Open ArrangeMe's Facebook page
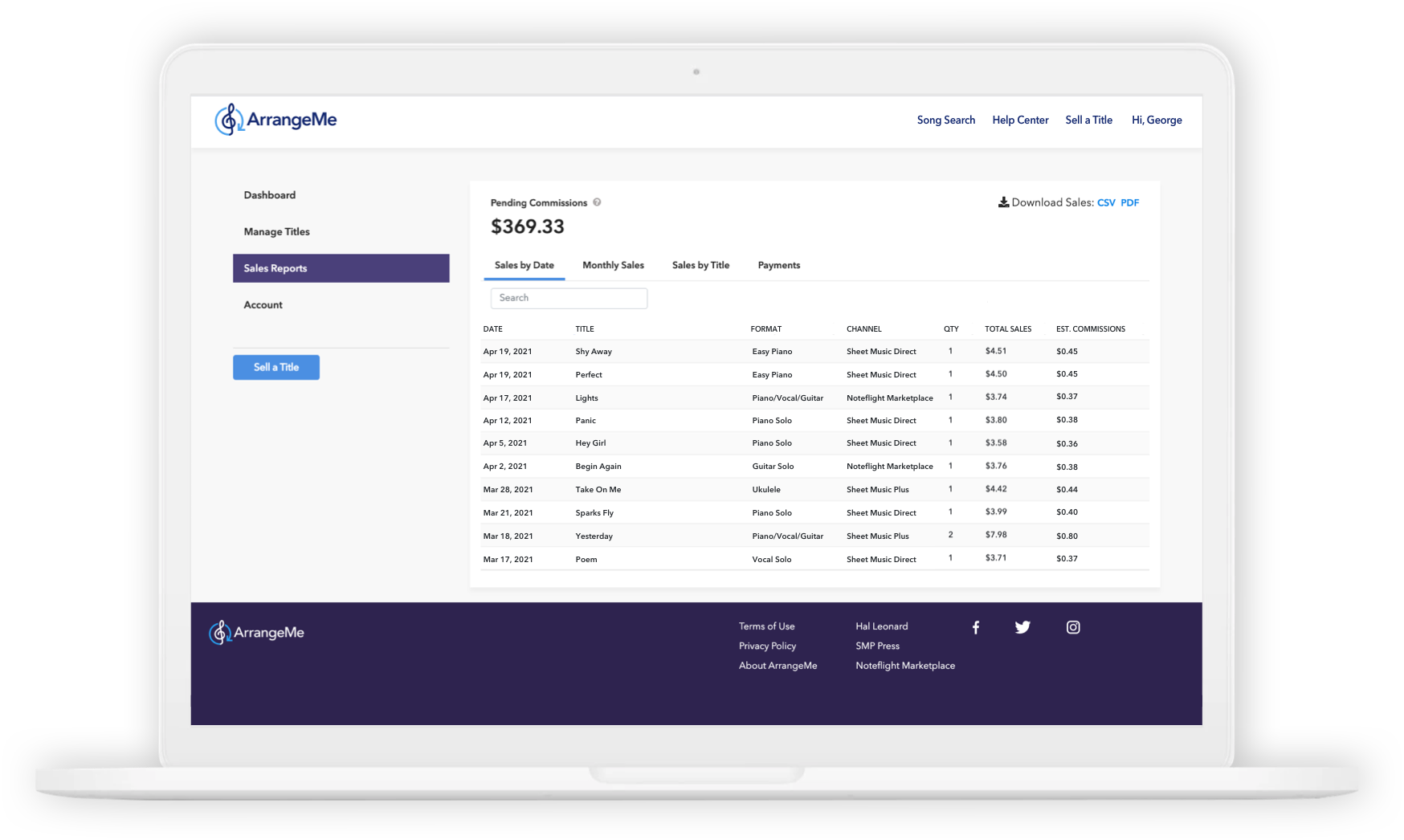Viewport: 1404px width, 840px height. tap(976, 627)
